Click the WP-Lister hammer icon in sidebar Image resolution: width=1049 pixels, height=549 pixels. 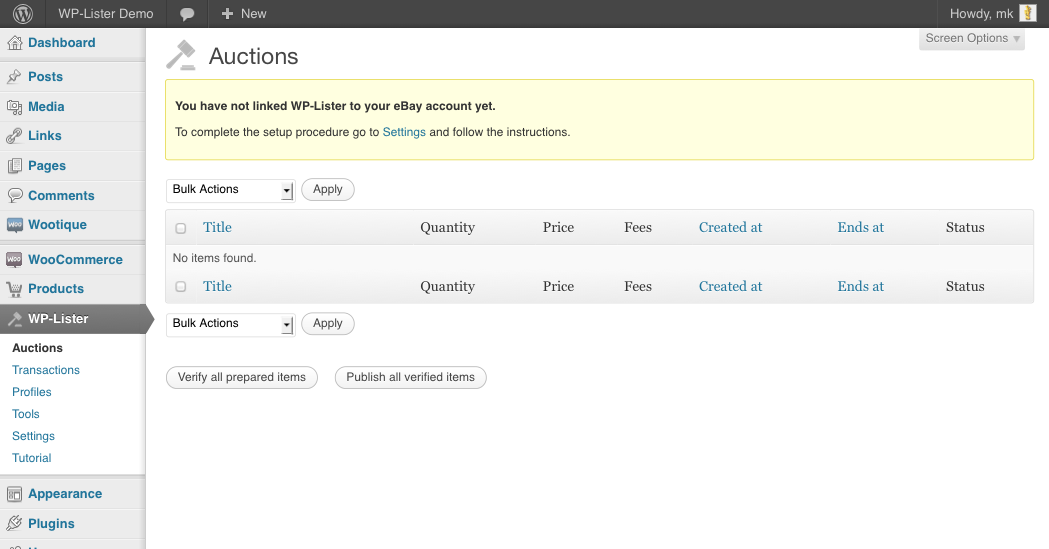pos(15,319)
